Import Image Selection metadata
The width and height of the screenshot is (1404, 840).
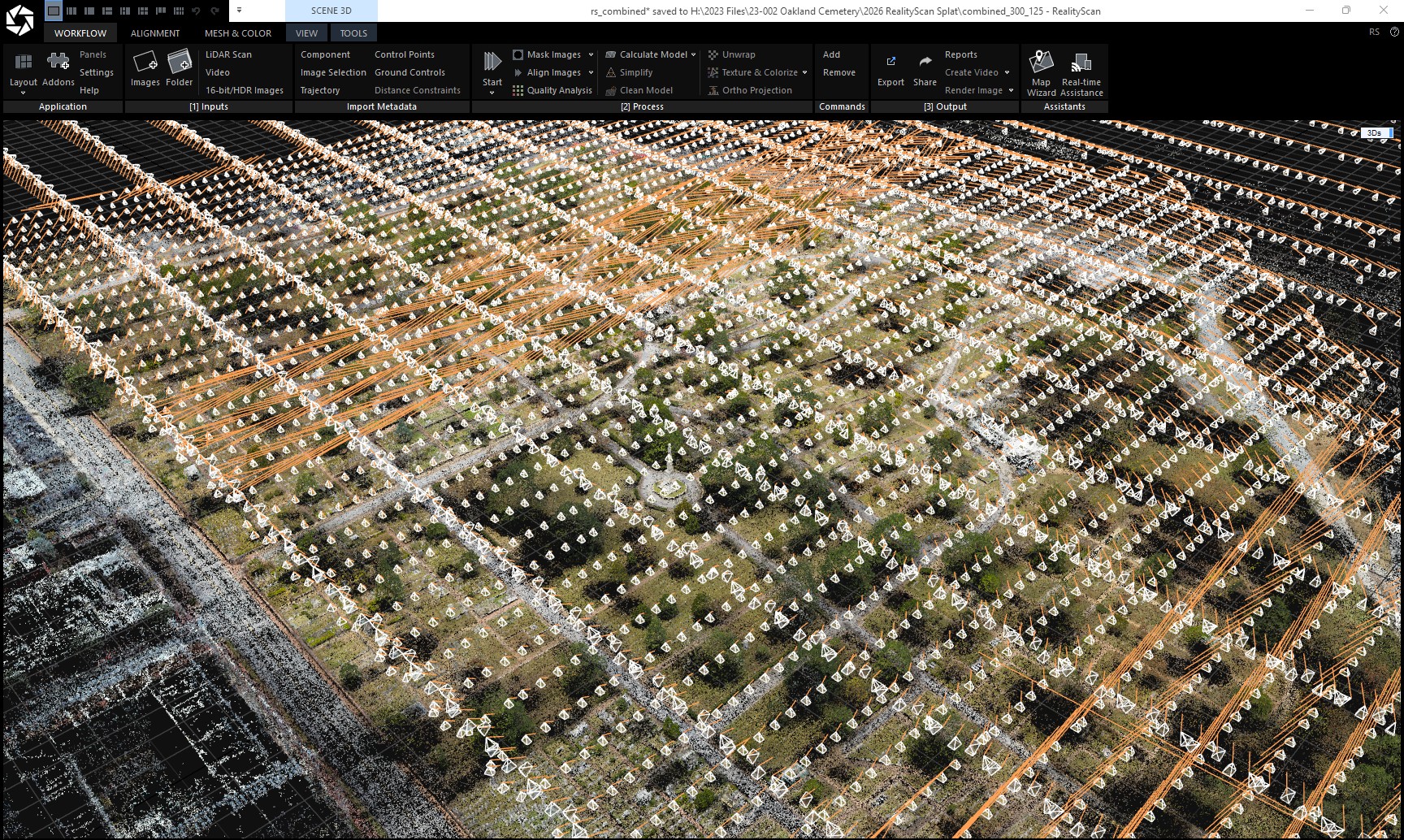[333, 72]
